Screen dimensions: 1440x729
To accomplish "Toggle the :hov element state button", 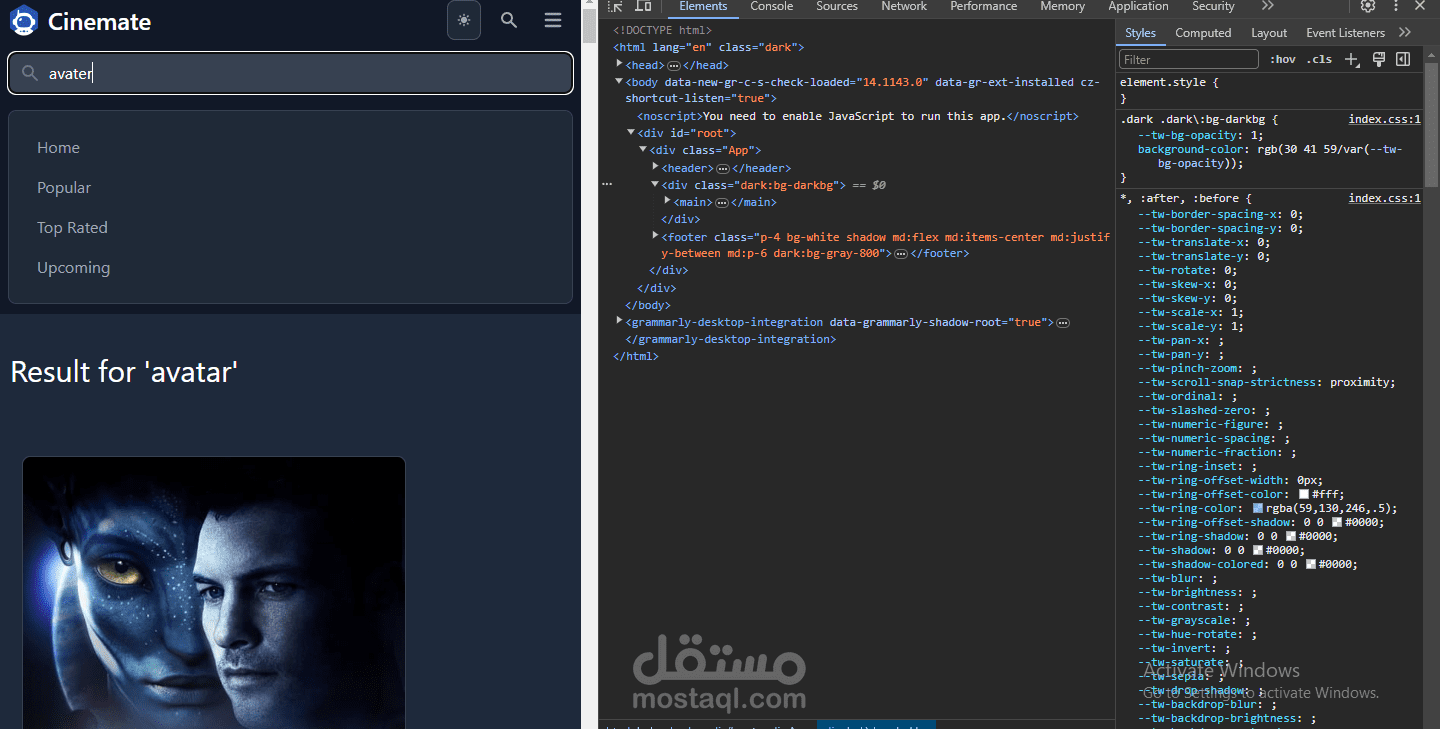I will (1283, 60).
